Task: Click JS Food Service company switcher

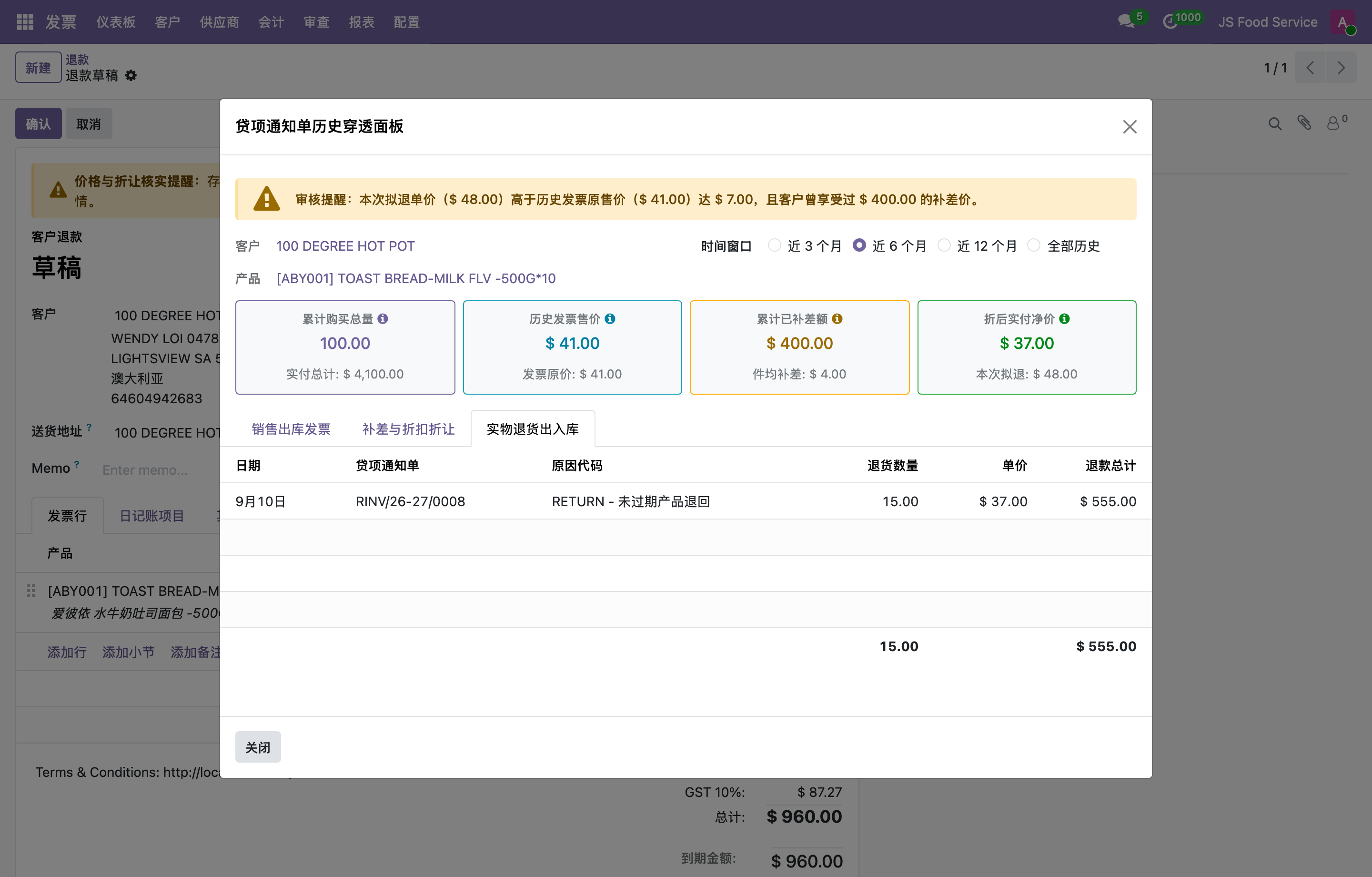Action: (1267, 21)
